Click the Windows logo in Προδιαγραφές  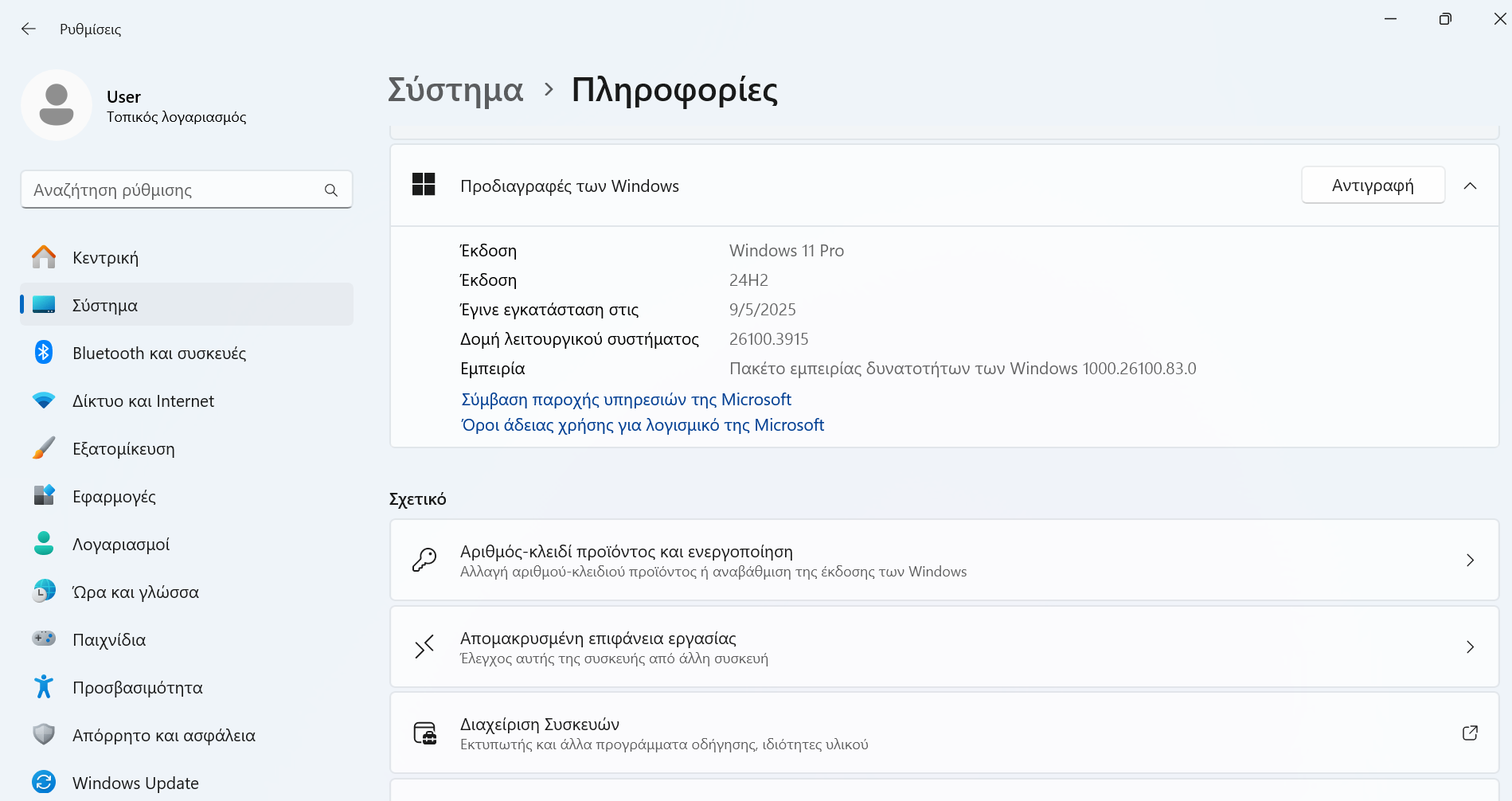(424, 185)
